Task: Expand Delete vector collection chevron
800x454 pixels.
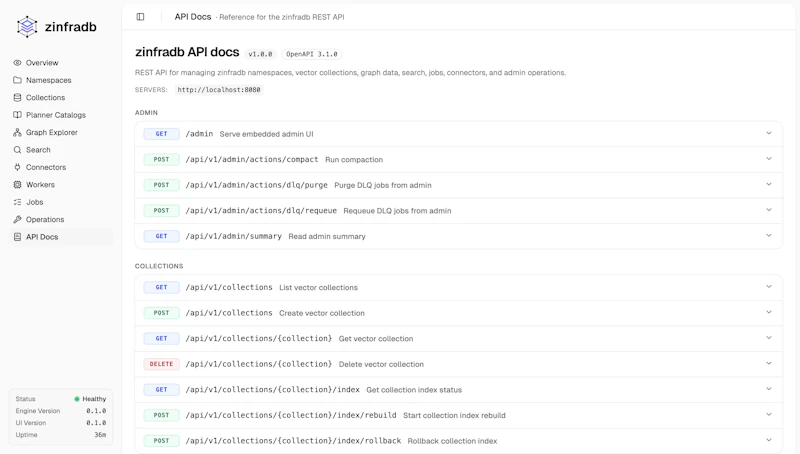Action: (x=768, y=363)
